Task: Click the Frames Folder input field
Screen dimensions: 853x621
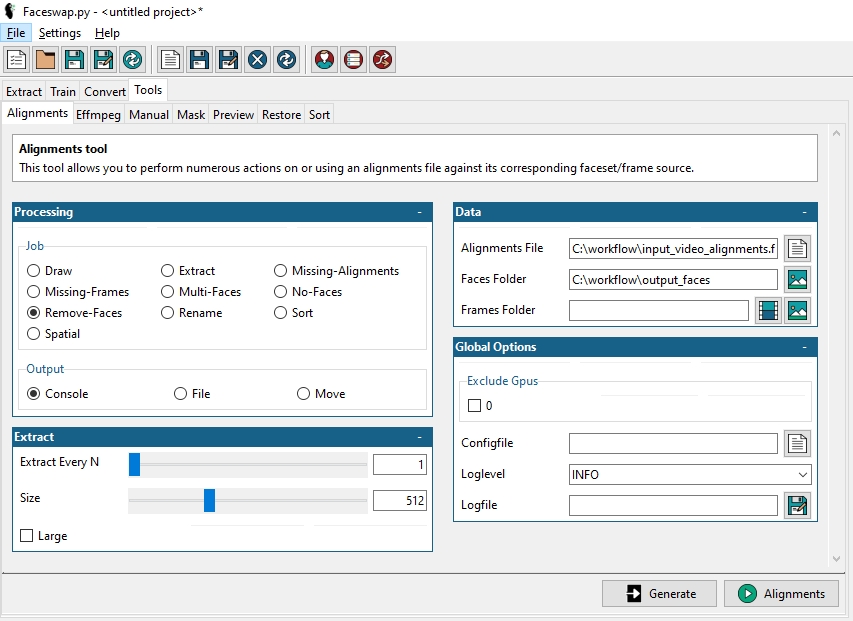Action: click(x=659, y=310)
